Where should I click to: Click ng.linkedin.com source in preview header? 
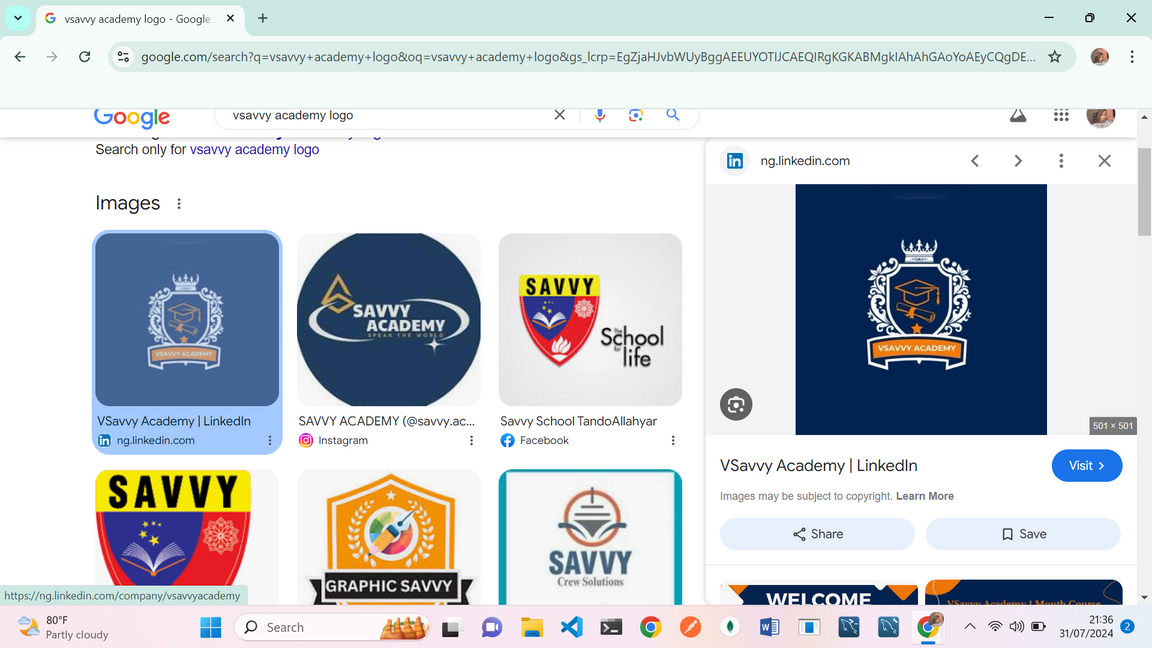pyautogui.click(x=804, y=161)
